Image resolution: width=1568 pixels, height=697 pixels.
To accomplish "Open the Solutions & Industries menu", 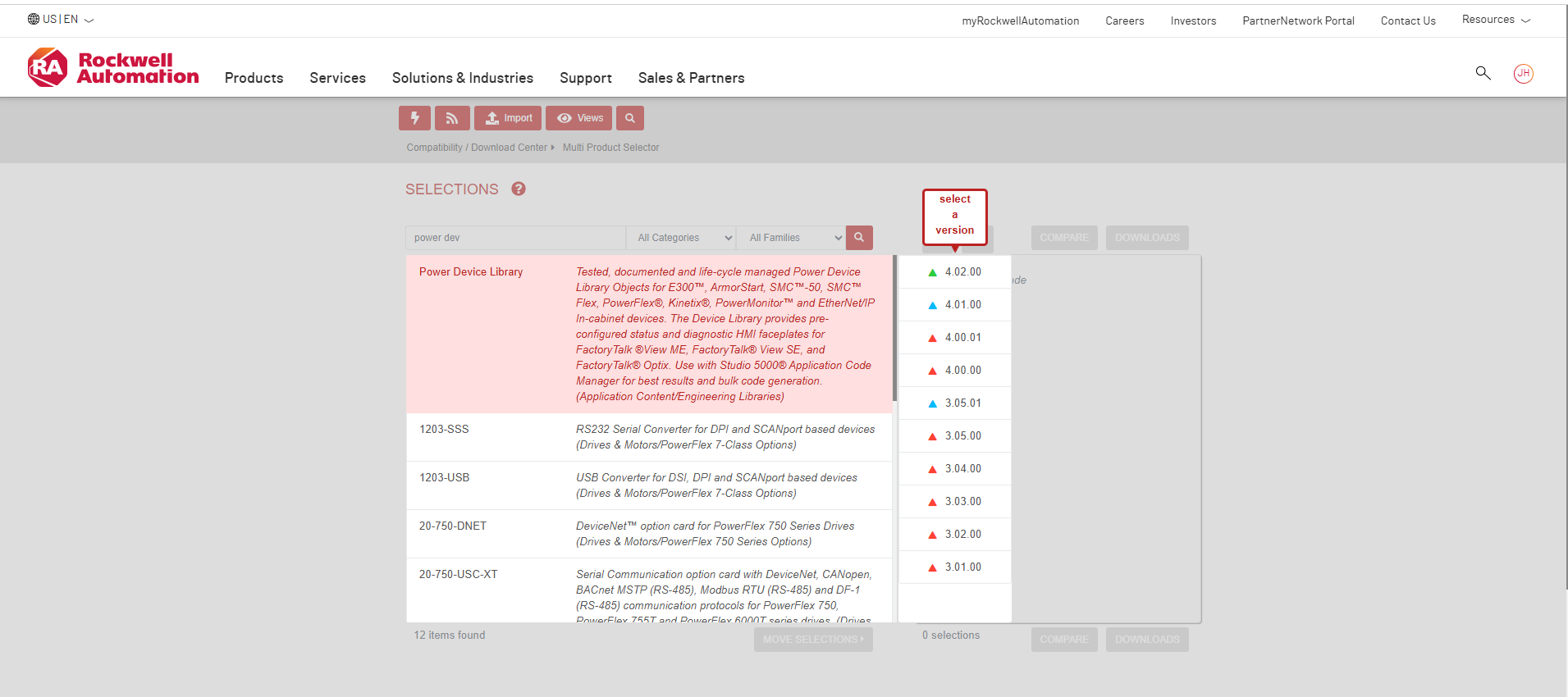I will [x=463, y=78].
